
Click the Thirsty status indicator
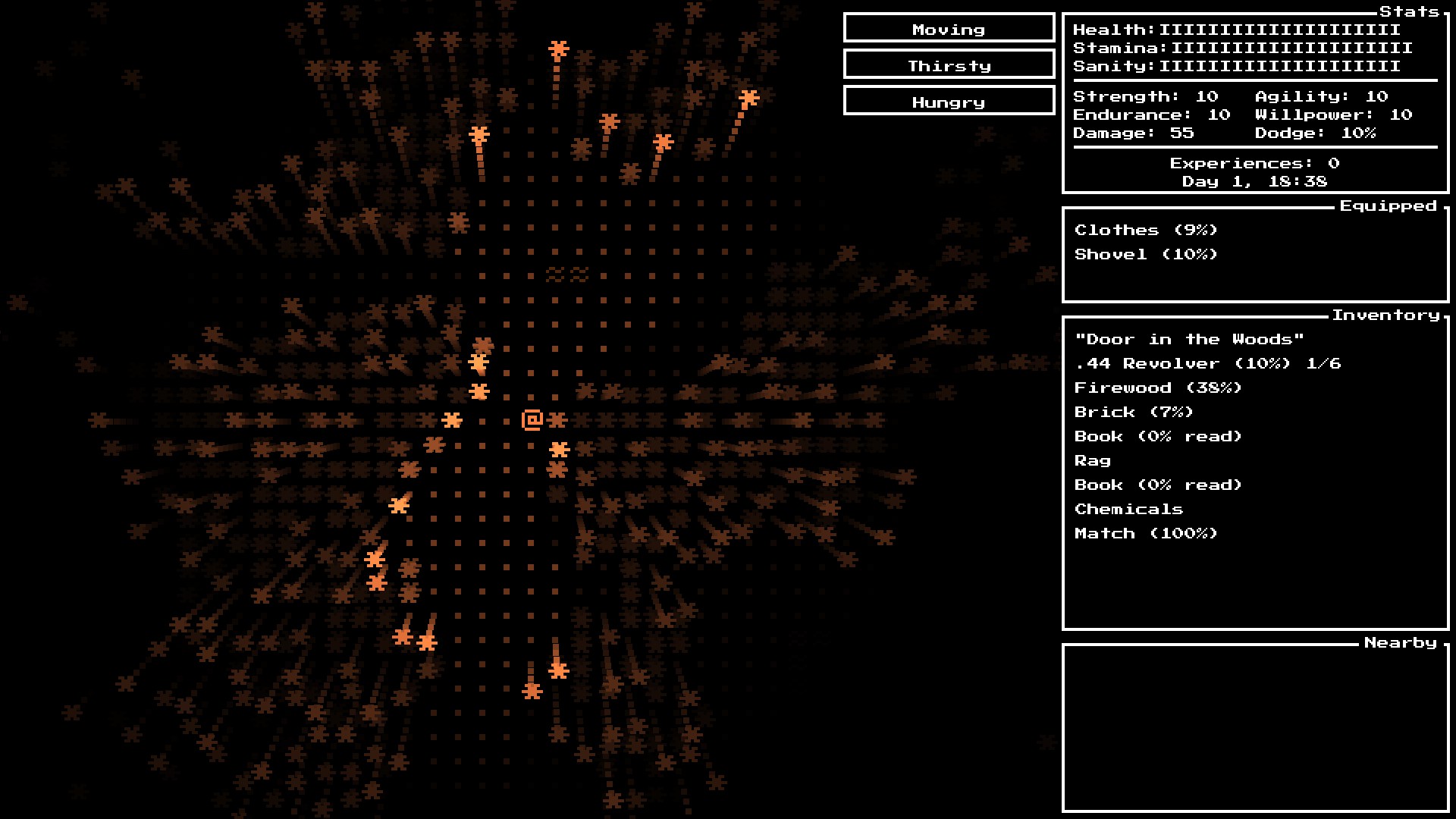(949, 65)
